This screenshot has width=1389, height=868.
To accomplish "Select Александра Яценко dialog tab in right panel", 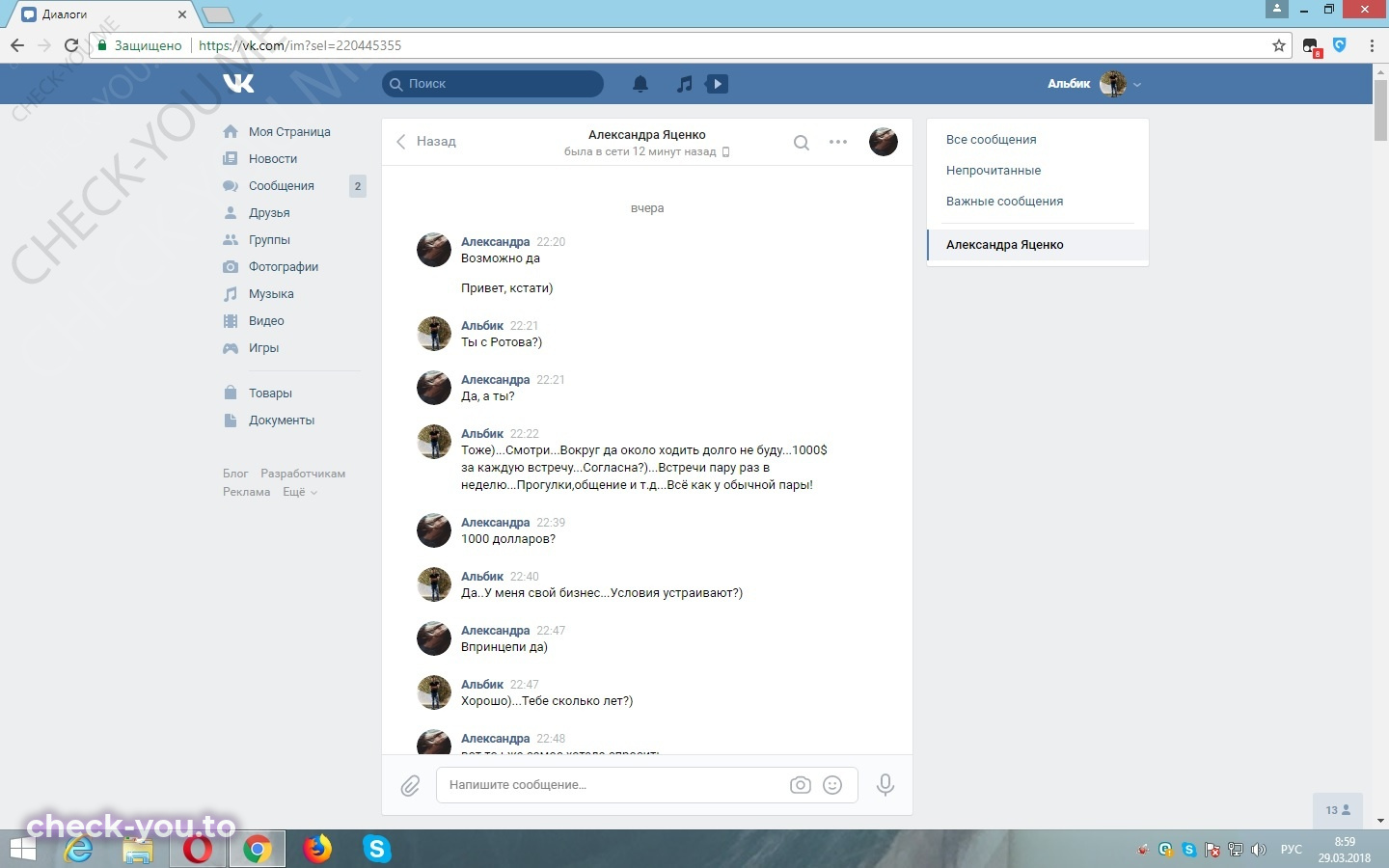I will pyautogui.click(x=1038, y=245).
